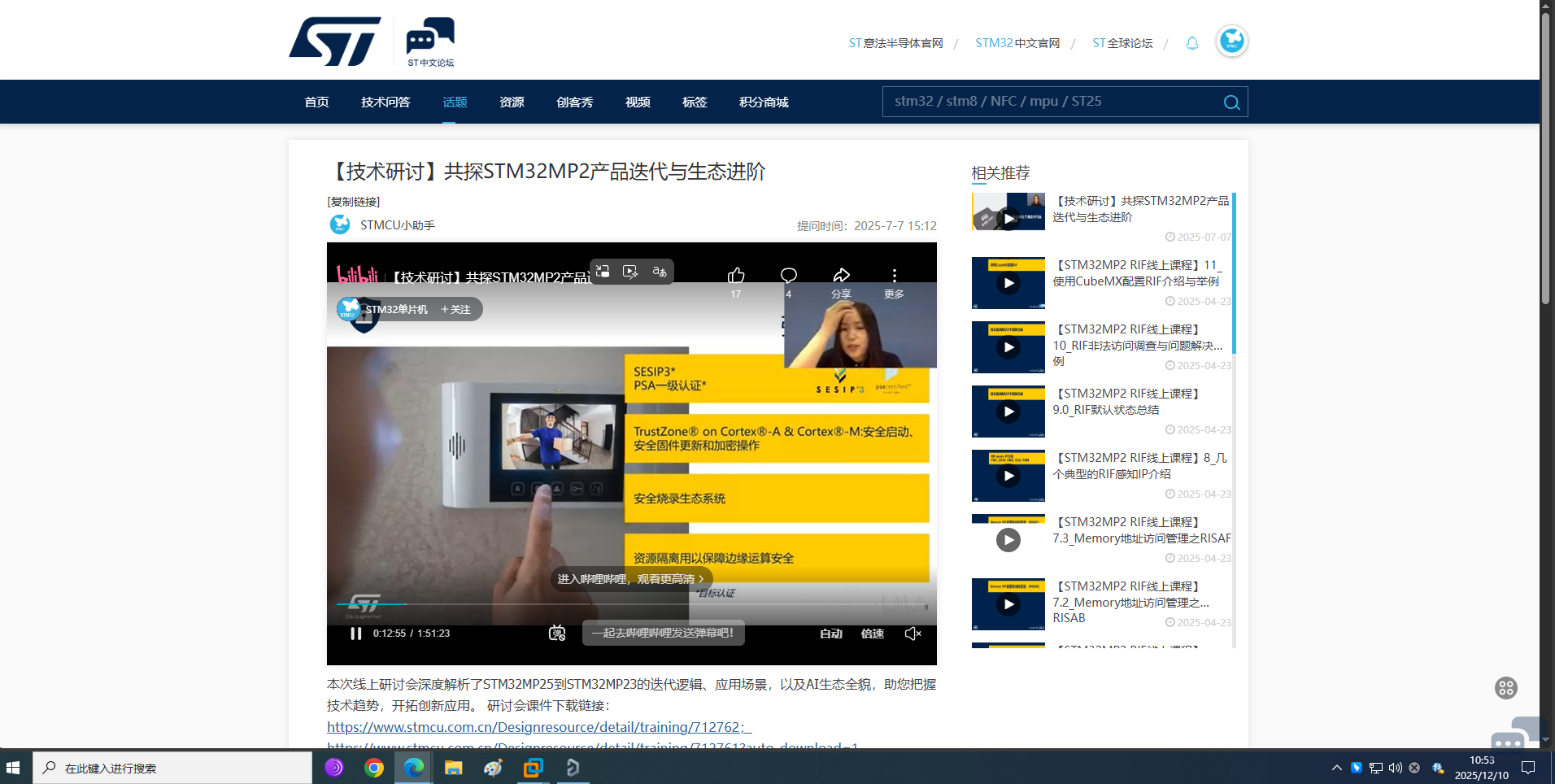Open the Windows notification center

point(1528,768)
